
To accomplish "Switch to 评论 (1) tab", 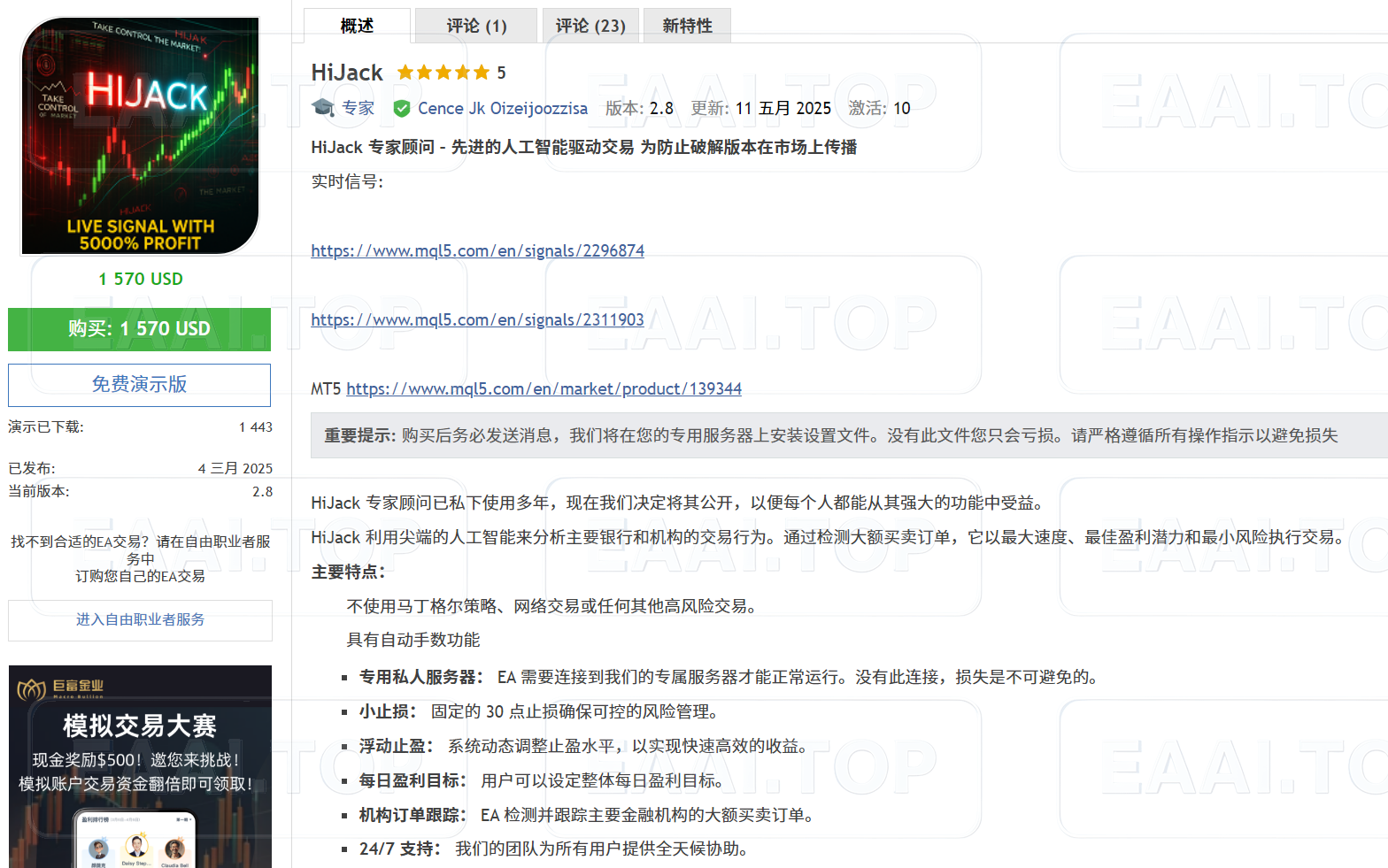I will pyautogui.click(x=476, y=26).
